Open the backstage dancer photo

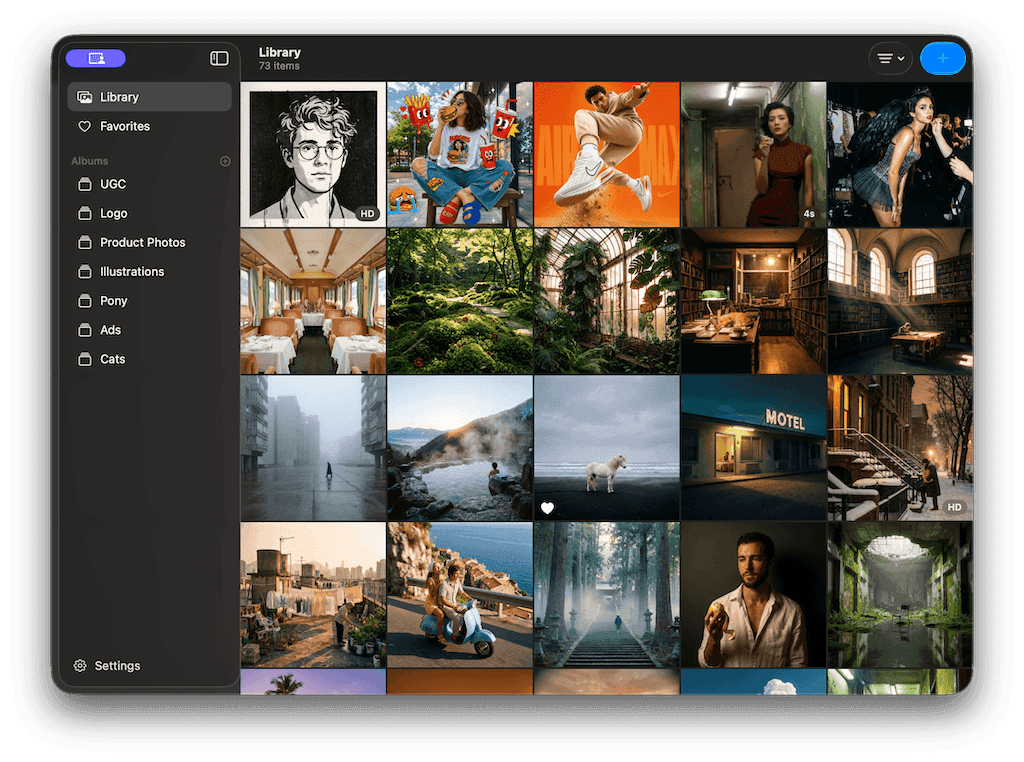coord(900,154)
